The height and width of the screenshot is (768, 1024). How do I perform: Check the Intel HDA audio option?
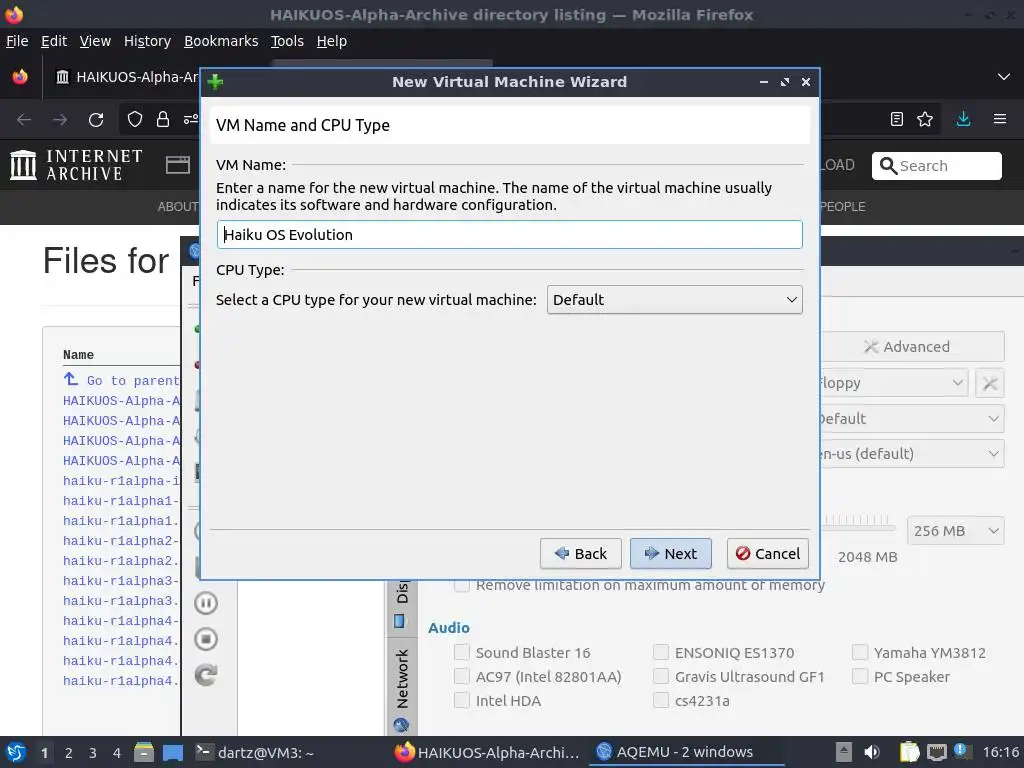pyautogui.click(x=461, y=701)
